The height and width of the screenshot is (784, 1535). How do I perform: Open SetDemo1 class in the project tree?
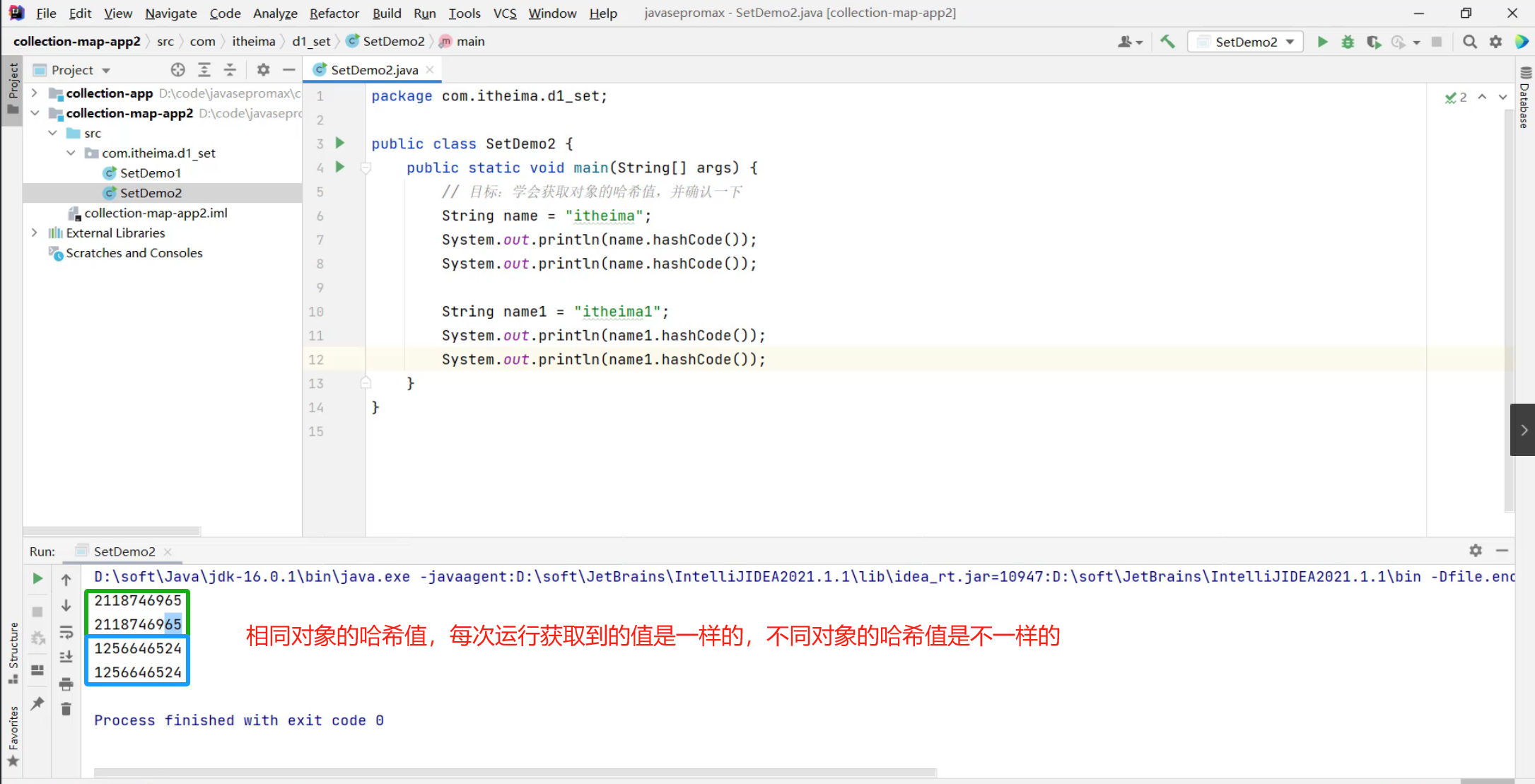click(x=150, y=172)
